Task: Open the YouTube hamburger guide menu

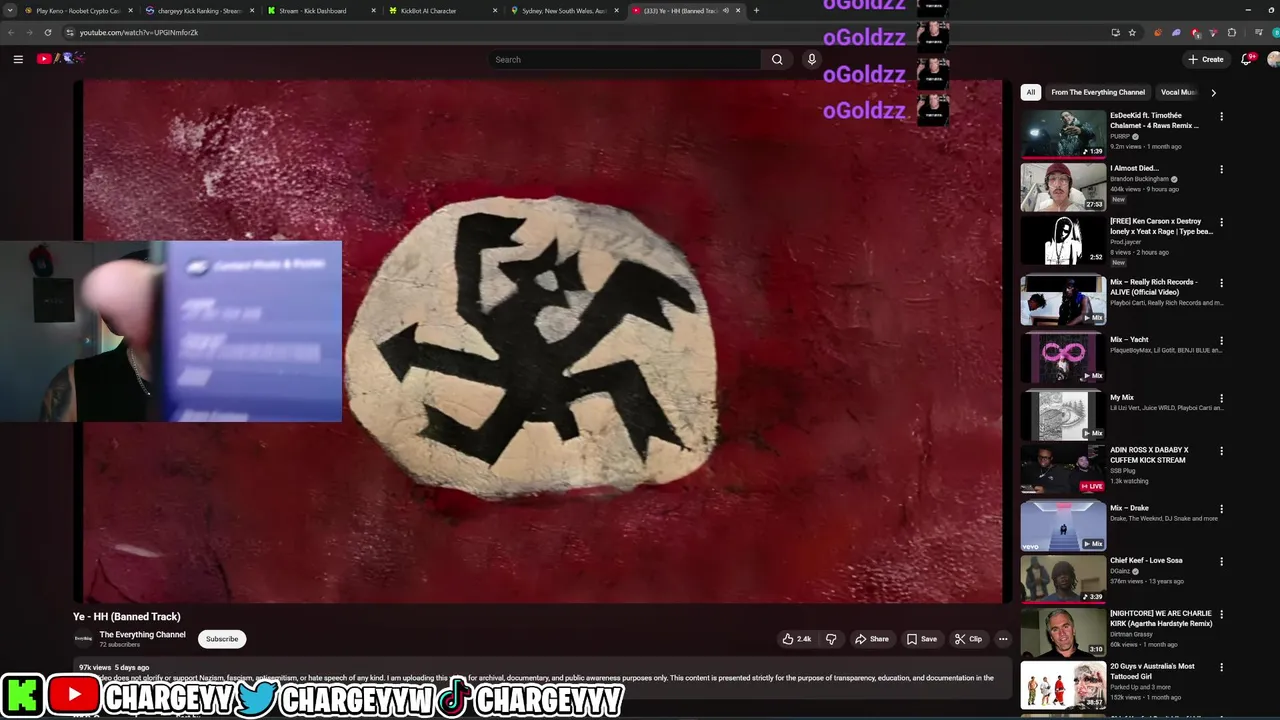Action: click(x=18, y=59)
